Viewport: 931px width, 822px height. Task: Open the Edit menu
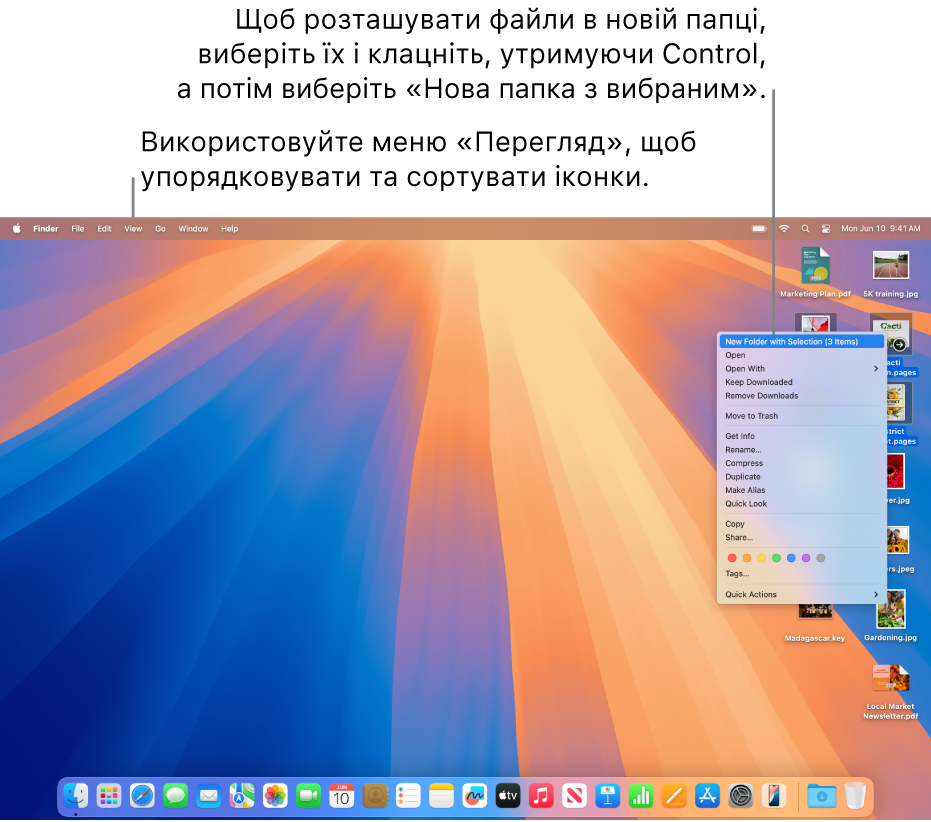point(104,229)
